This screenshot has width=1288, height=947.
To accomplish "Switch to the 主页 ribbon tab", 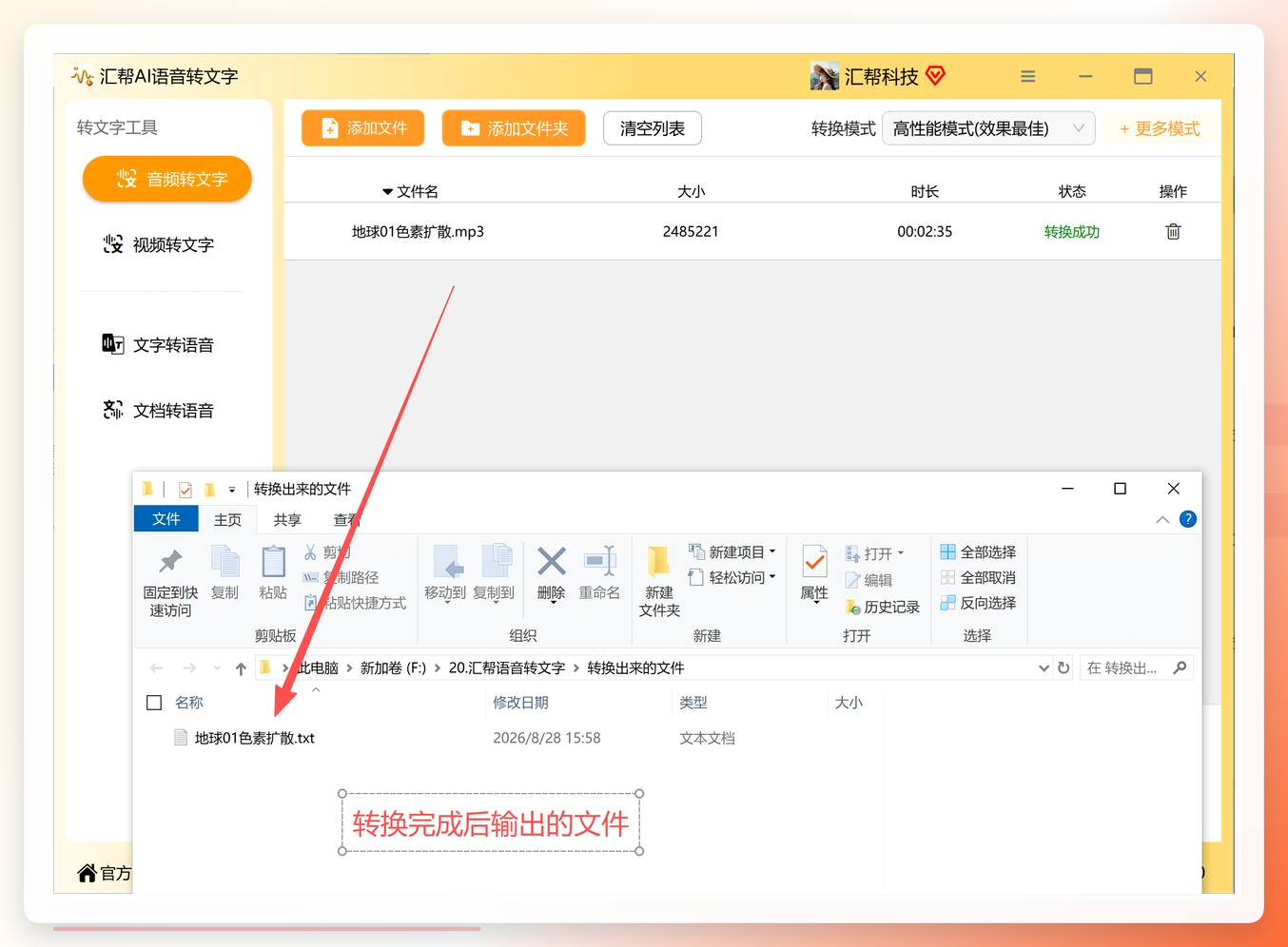I will coord(227,519).
